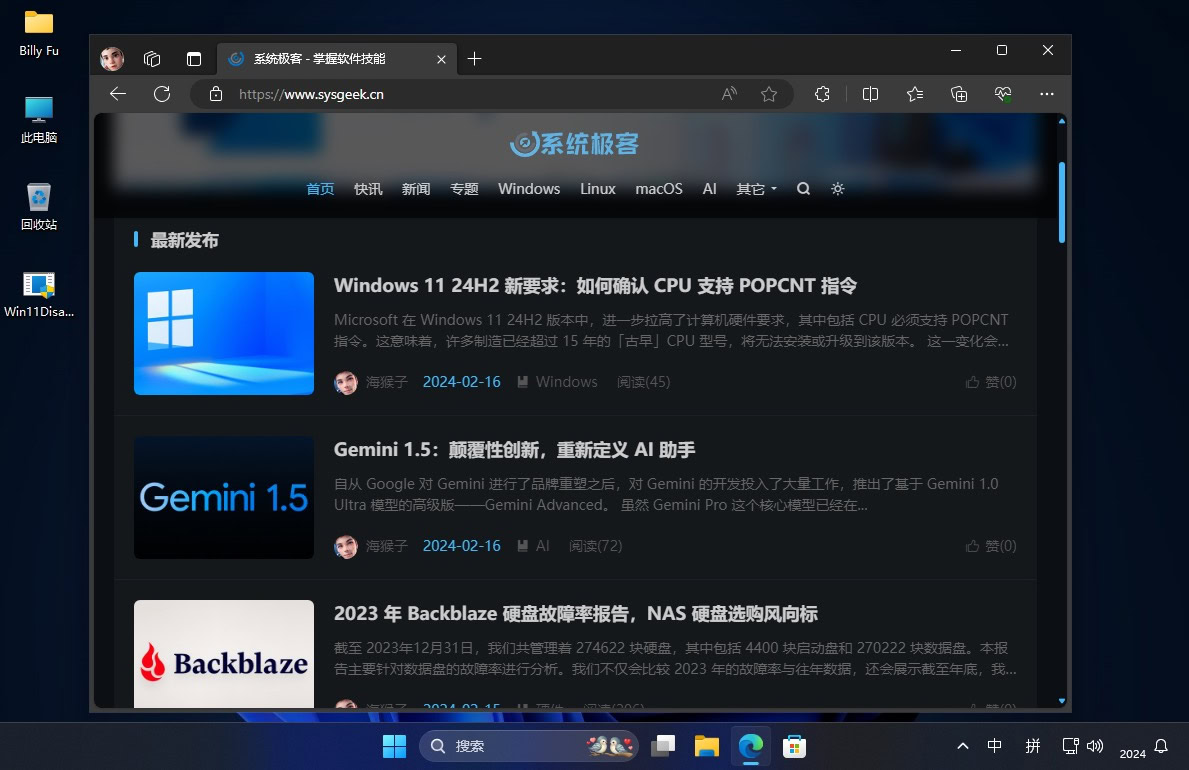Start Read aloud from address bar
Image resolution: width=1189 pixels, height=770 pixels.
coord(729,94)
